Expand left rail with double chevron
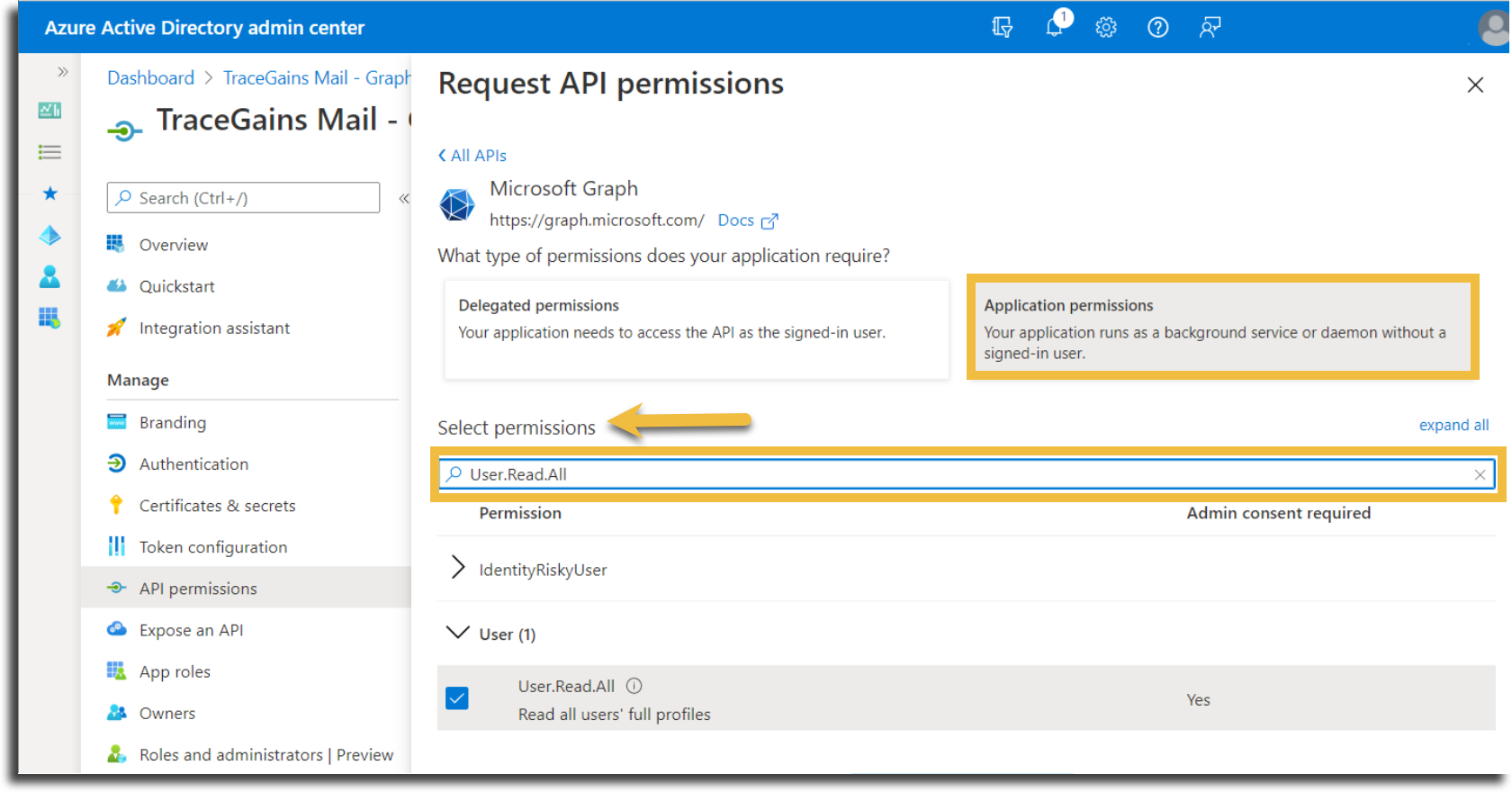 62,72
